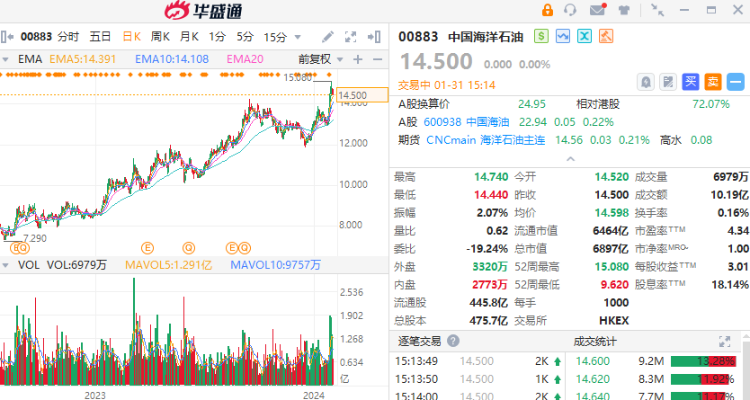Zoom out chart with minus icon

[377, 59]
